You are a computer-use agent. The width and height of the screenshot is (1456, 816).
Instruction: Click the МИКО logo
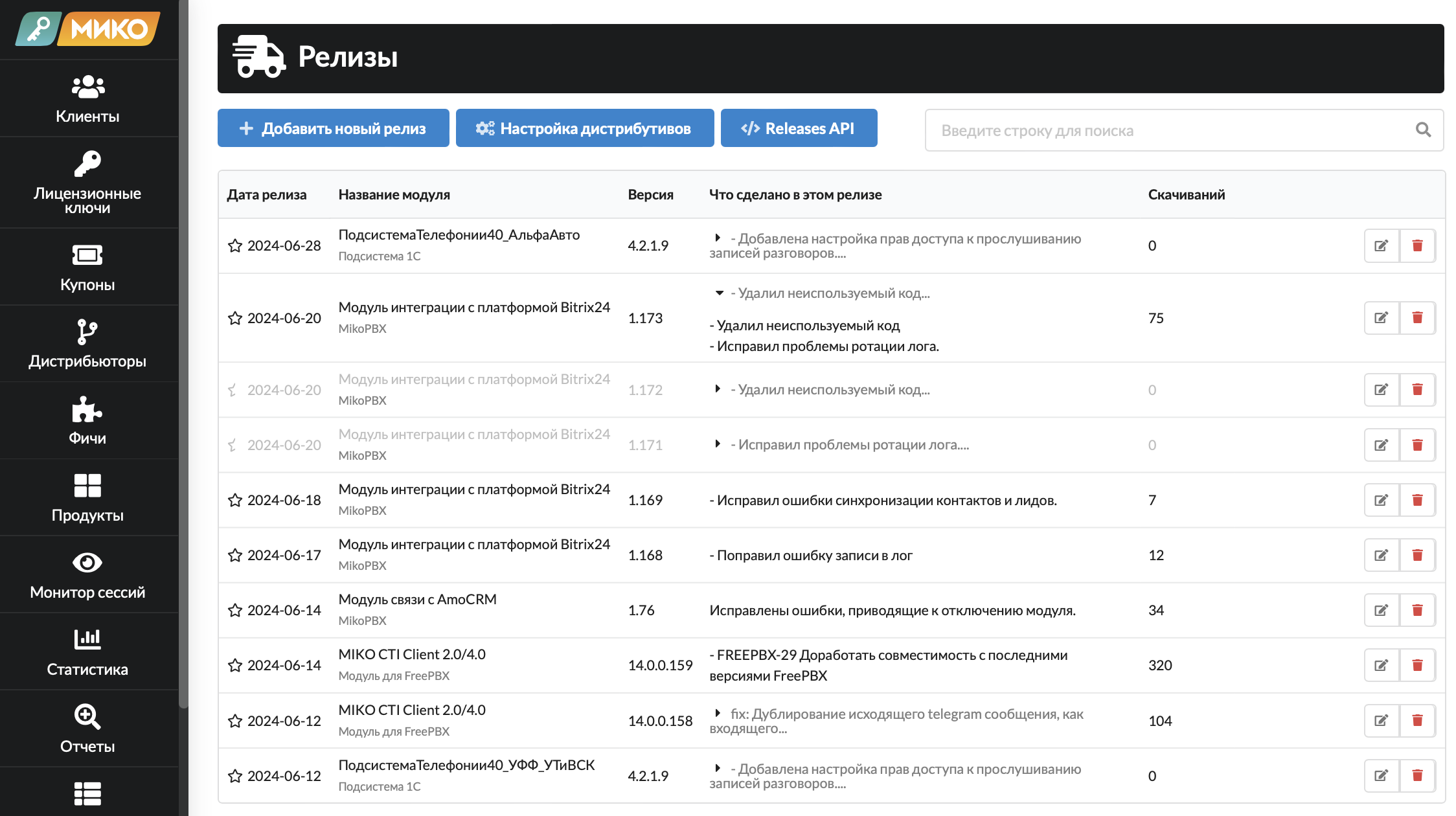(88, 29)
